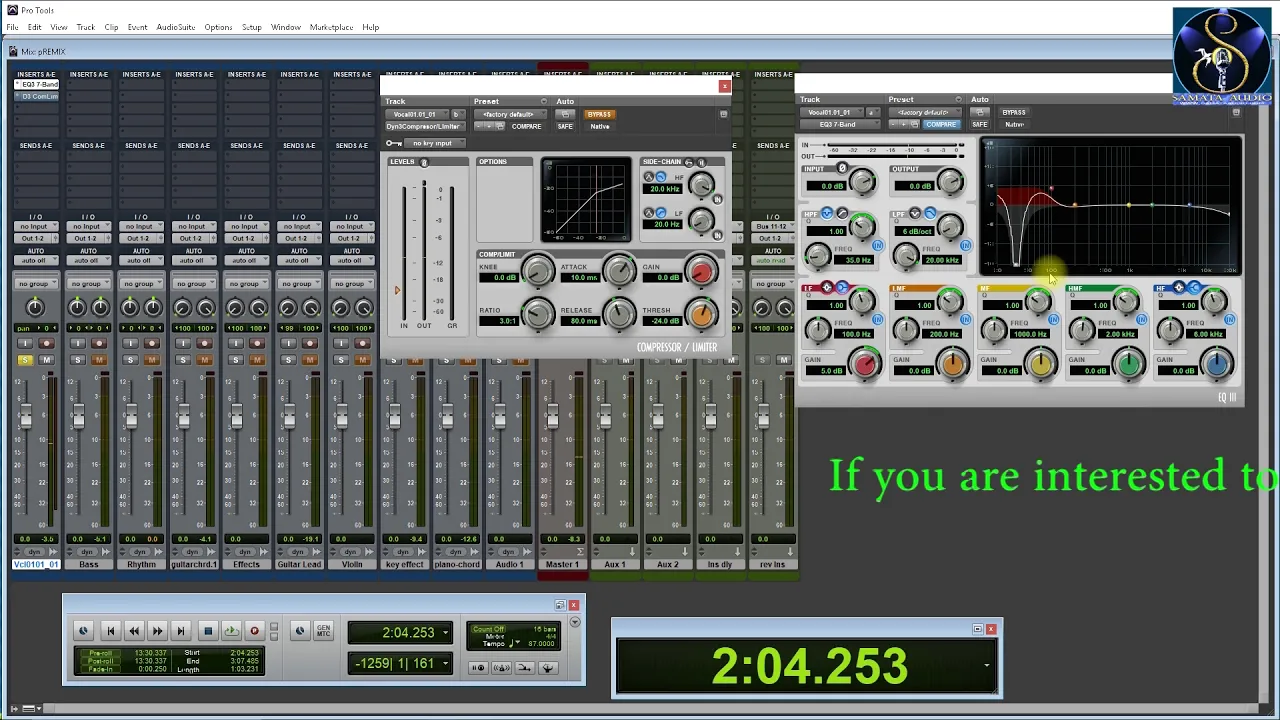Click the EQ automation enable icon

980,112
